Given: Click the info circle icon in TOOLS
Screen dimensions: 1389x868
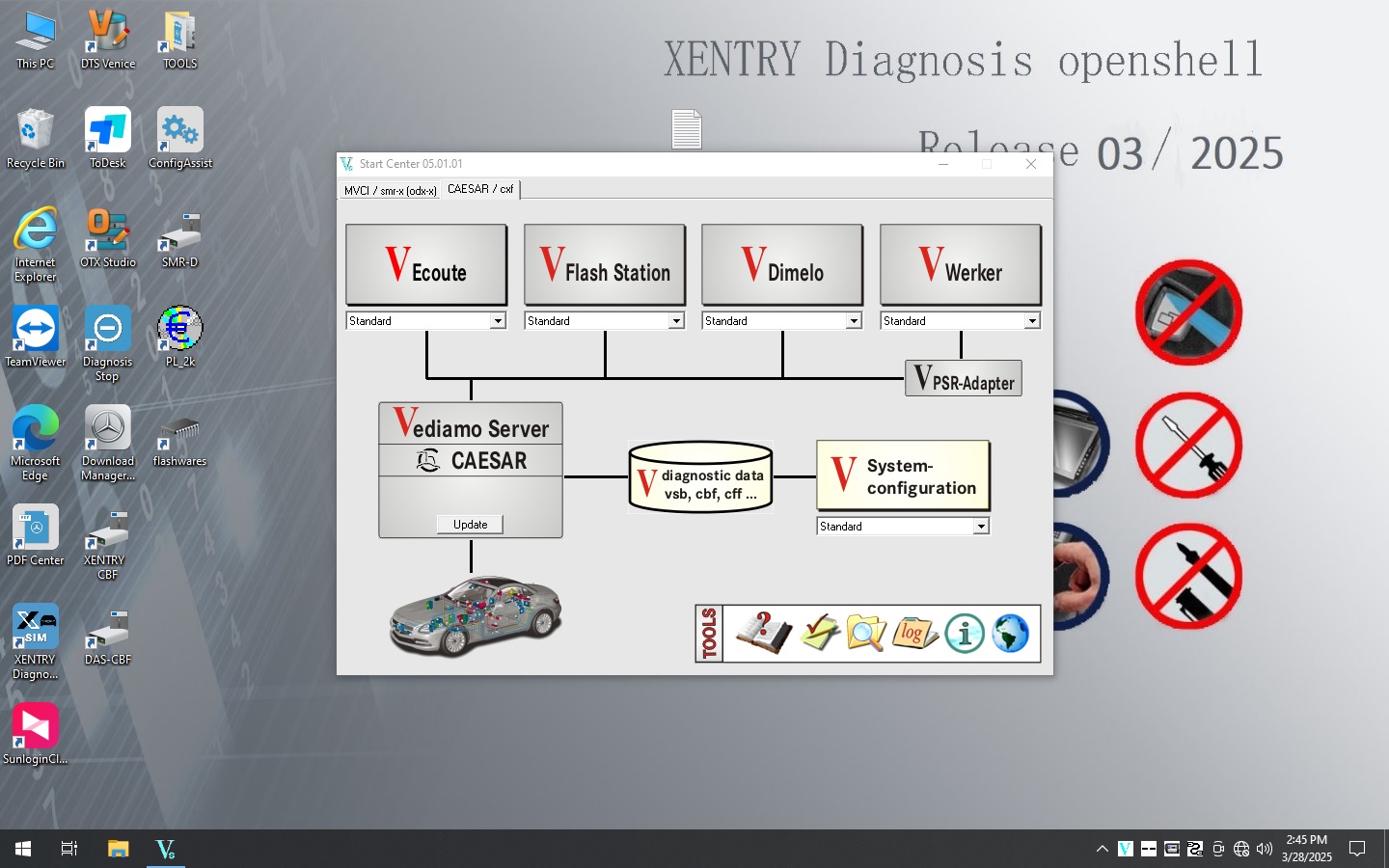Looking at the screenshot, I should pos(964,634).
